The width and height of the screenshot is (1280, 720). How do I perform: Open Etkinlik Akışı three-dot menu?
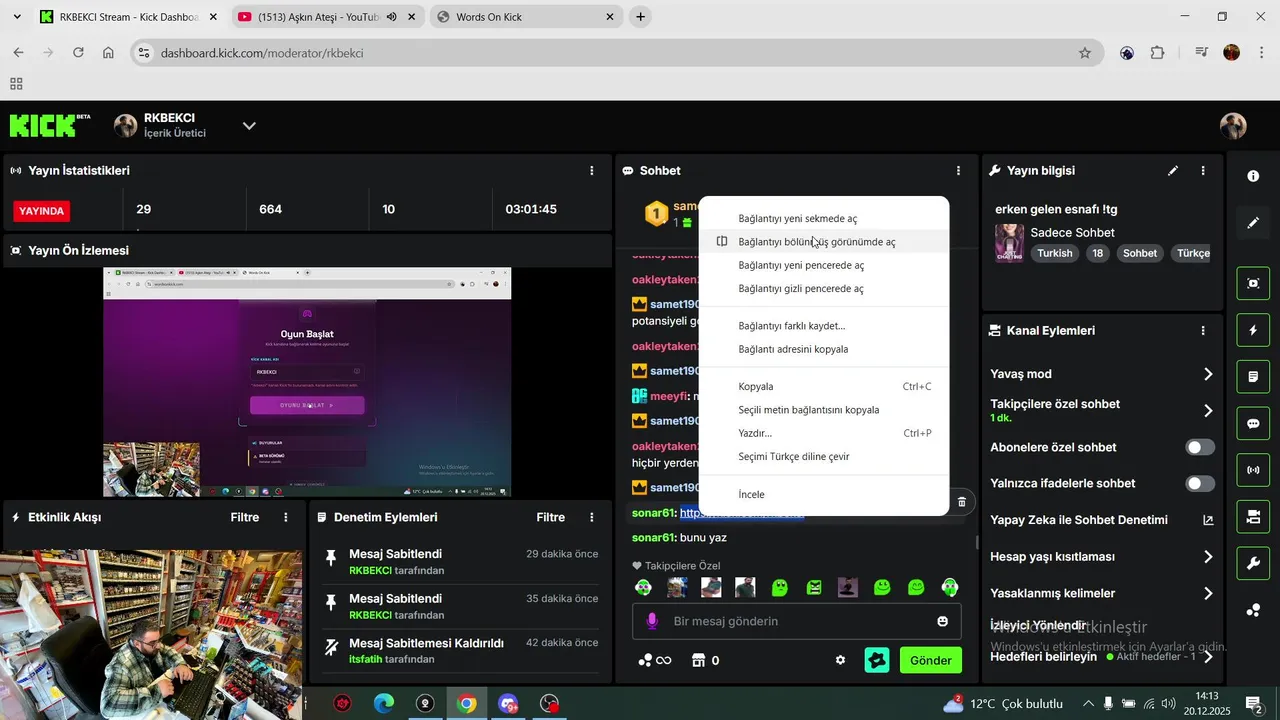pyautogui.click(x=286, y=517)
